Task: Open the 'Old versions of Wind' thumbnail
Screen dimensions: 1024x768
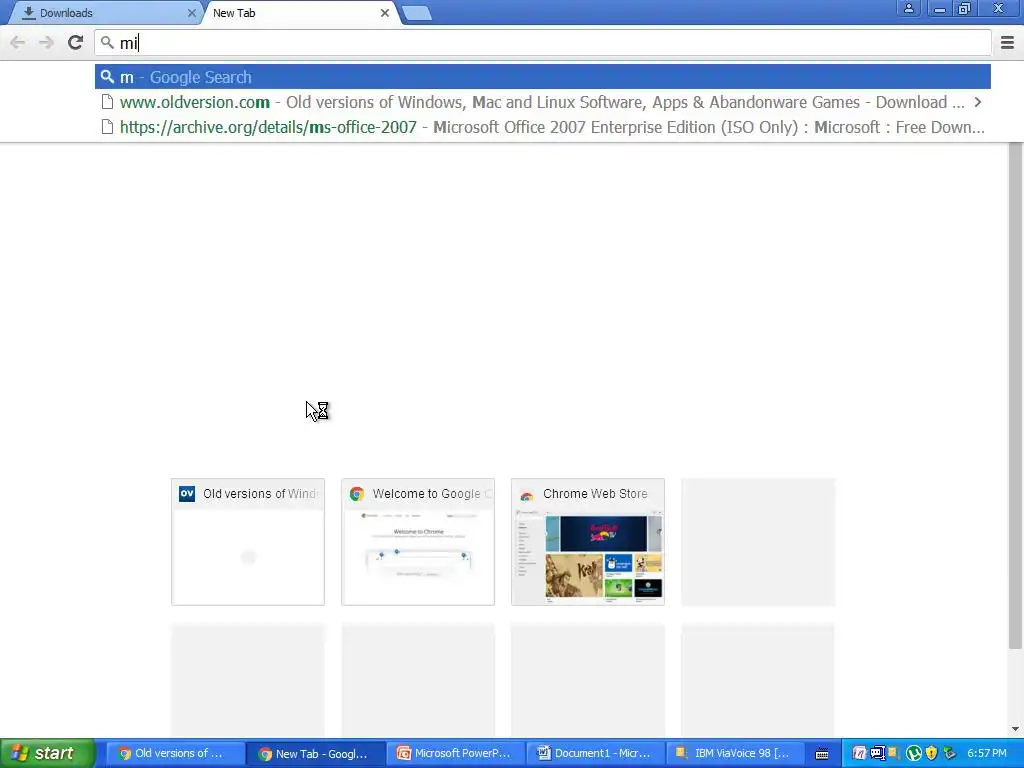Action: [248, 542]
